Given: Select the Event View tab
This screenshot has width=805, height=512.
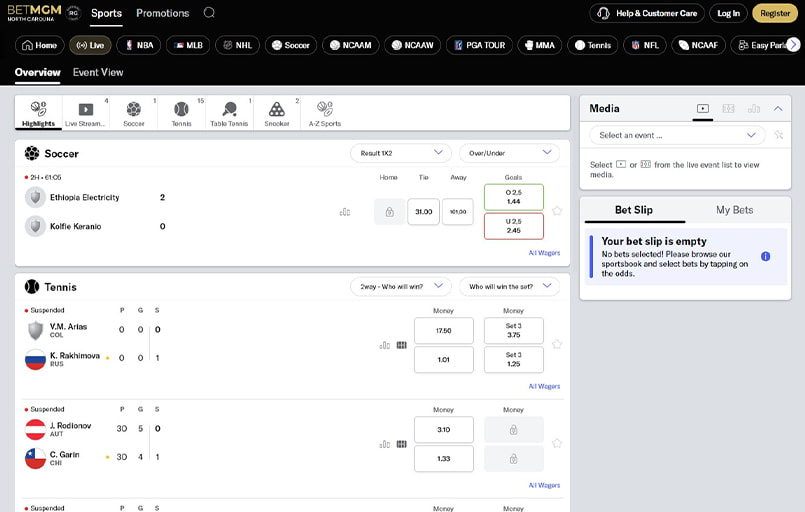Looking at the screenshot, I should (x=98, y=72).
